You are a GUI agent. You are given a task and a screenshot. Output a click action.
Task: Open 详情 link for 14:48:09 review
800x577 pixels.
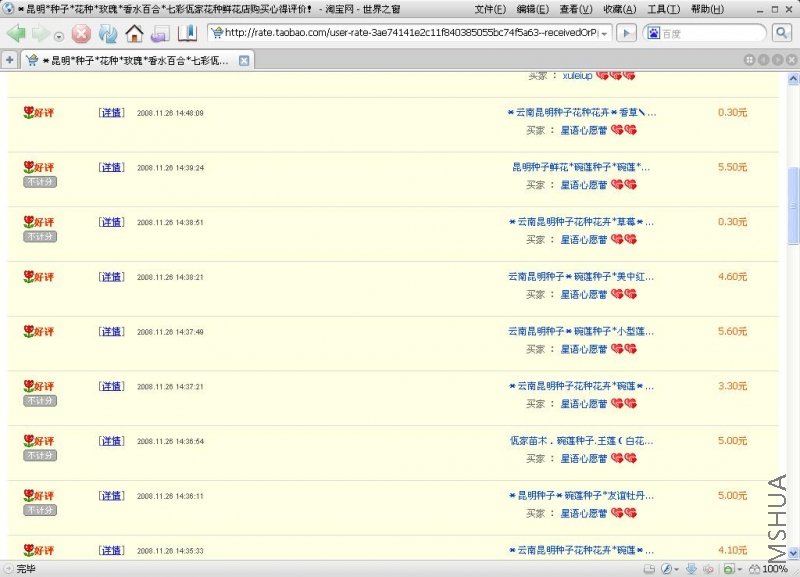111,113
